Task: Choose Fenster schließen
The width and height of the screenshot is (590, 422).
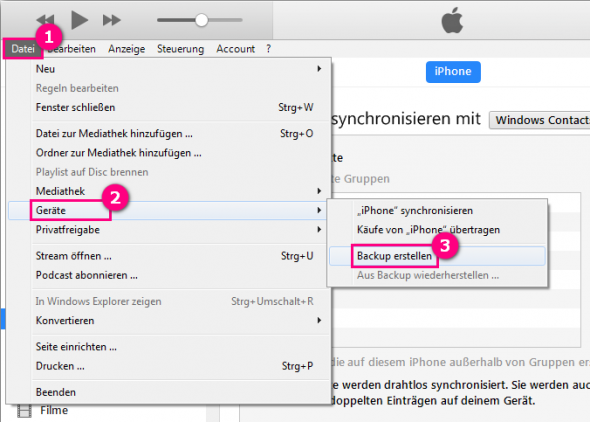Action: click(169, 107)
